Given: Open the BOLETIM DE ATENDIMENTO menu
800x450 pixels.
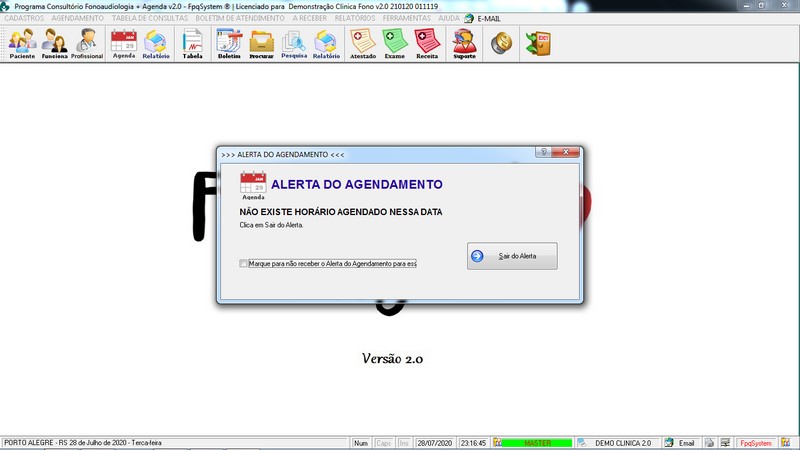Looking at the screenshot, I should pyautogui.click(x=240, y=18).
